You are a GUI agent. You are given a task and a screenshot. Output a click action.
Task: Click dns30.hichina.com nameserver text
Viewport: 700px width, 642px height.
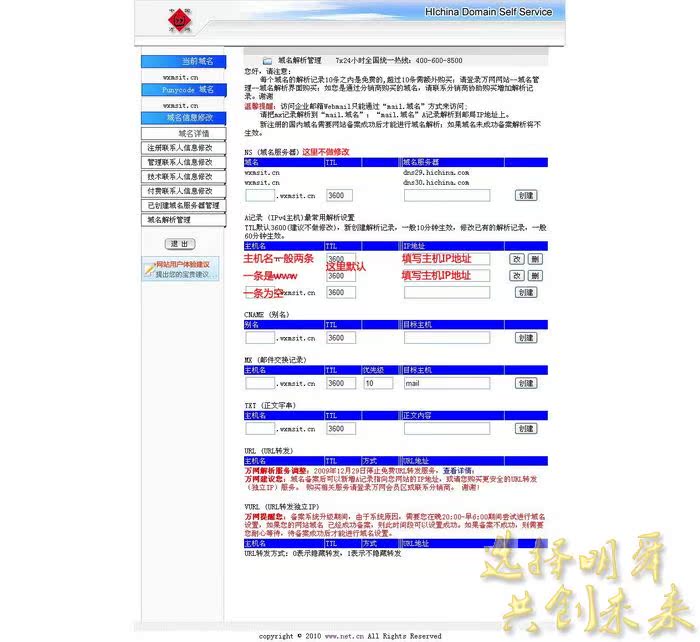point(436,183)
